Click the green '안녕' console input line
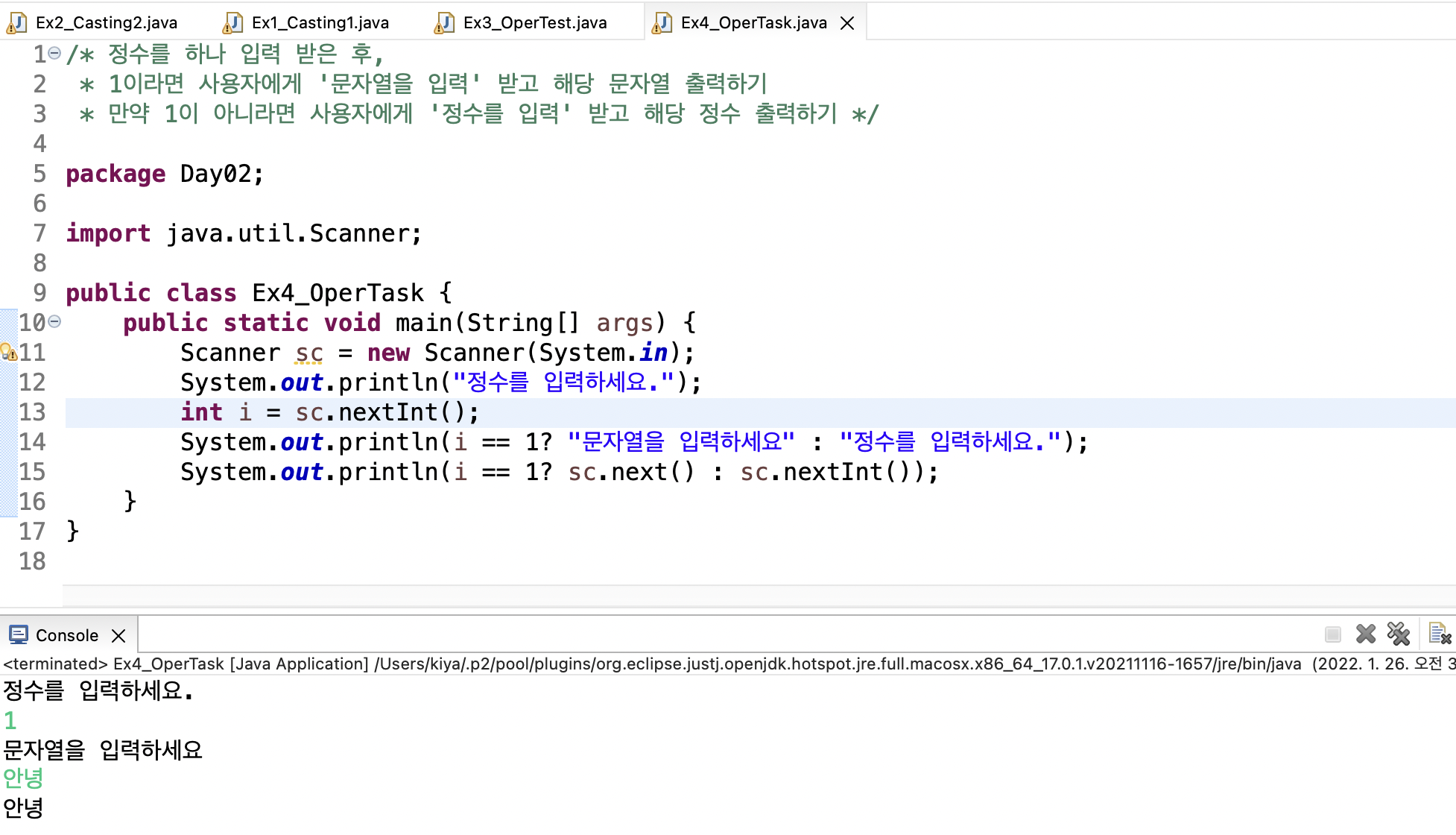1456x835 pixels. click(23, 779)
